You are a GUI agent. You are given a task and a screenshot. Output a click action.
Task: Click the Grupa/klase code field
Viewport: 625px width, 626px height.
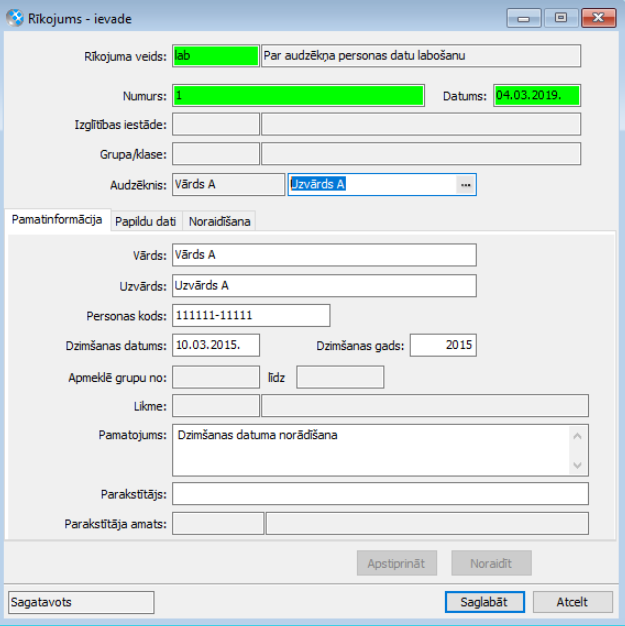tap(216, 154)
